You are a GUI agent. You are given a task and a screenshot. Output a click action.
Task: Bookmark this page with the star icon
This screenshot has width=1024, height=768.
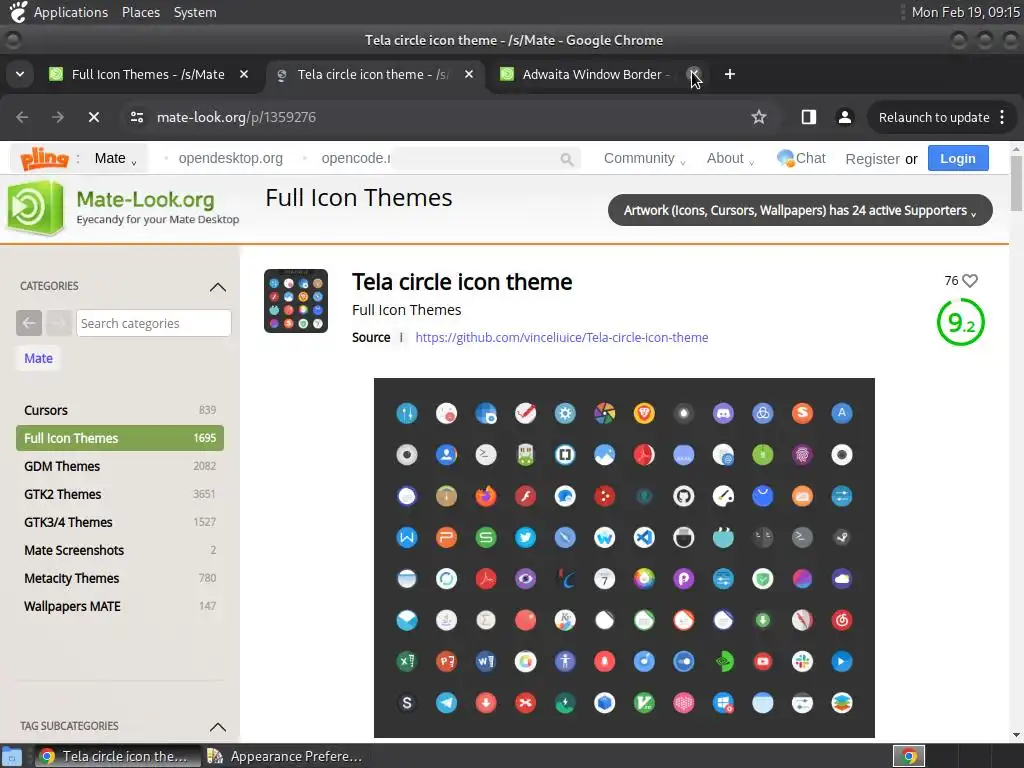pyautogui.click(x=758, y=117)
